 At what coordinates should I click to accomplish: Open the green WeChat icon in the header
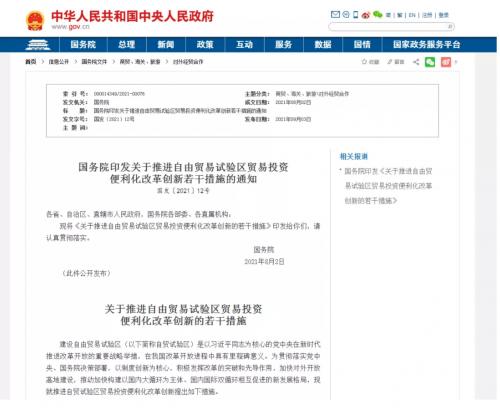pyautogui.click(x=377, y=14)
